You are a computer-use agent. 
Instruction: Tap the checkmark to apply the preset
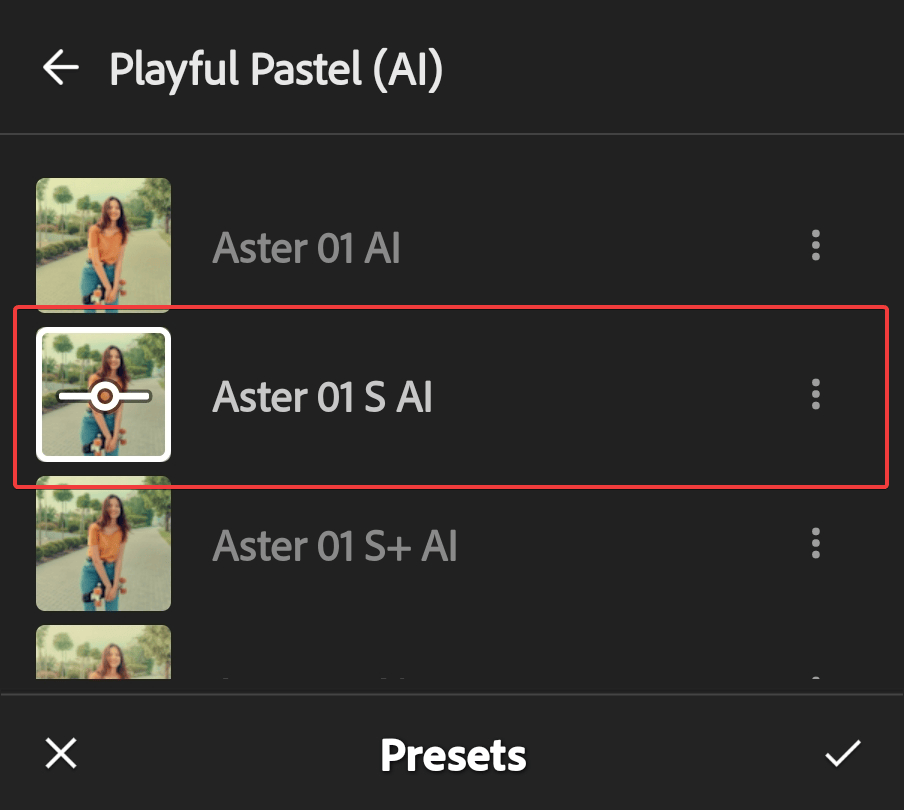click(843, 754)
